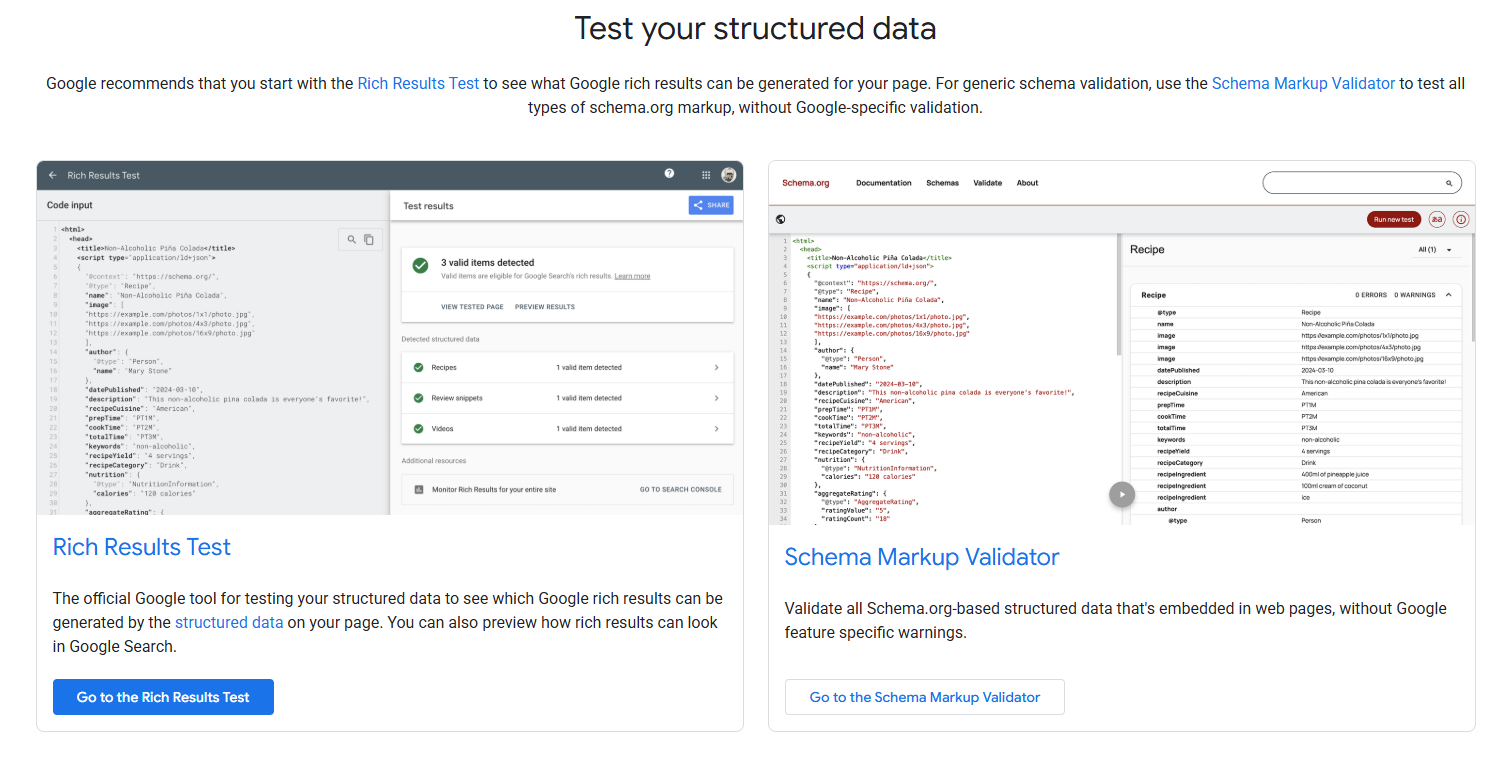Image resolution: width=1510 pixels, height=758 pixels.
Task: Open the About menu on Schema.org
Action: click(1027, 183)
